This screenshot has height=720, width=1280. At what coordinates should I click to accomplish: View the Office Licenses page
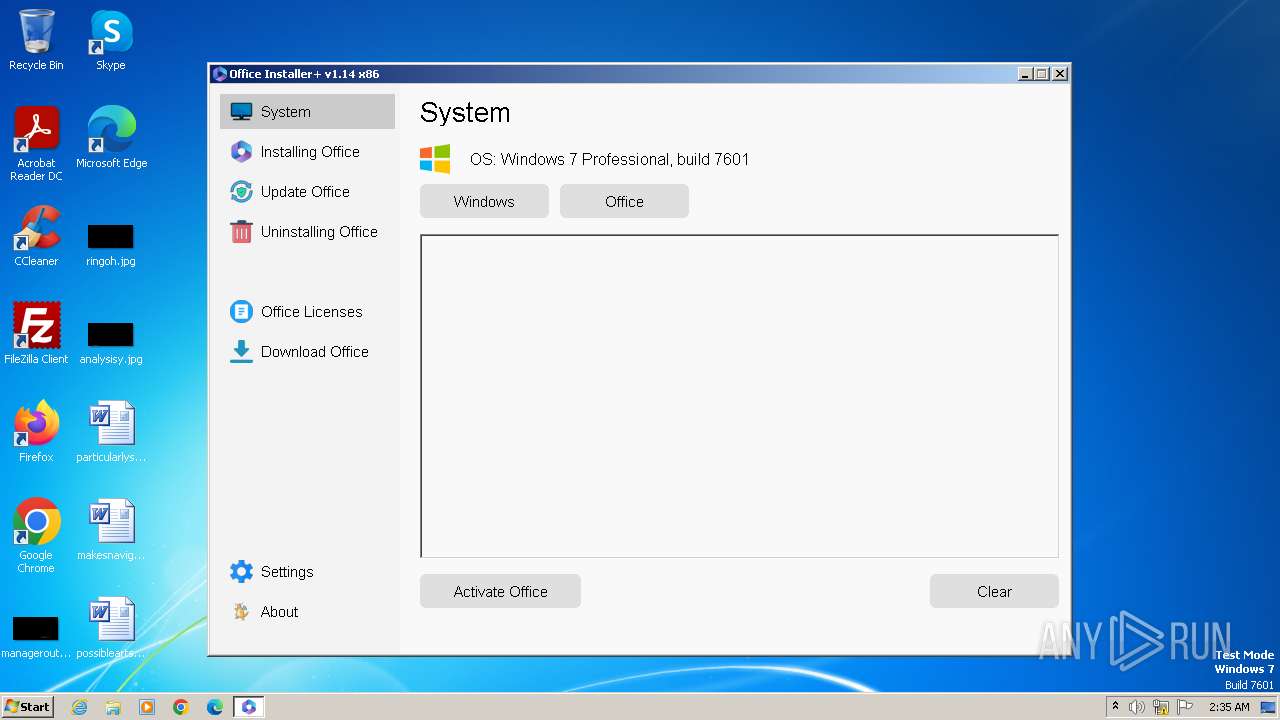[311, 312]
